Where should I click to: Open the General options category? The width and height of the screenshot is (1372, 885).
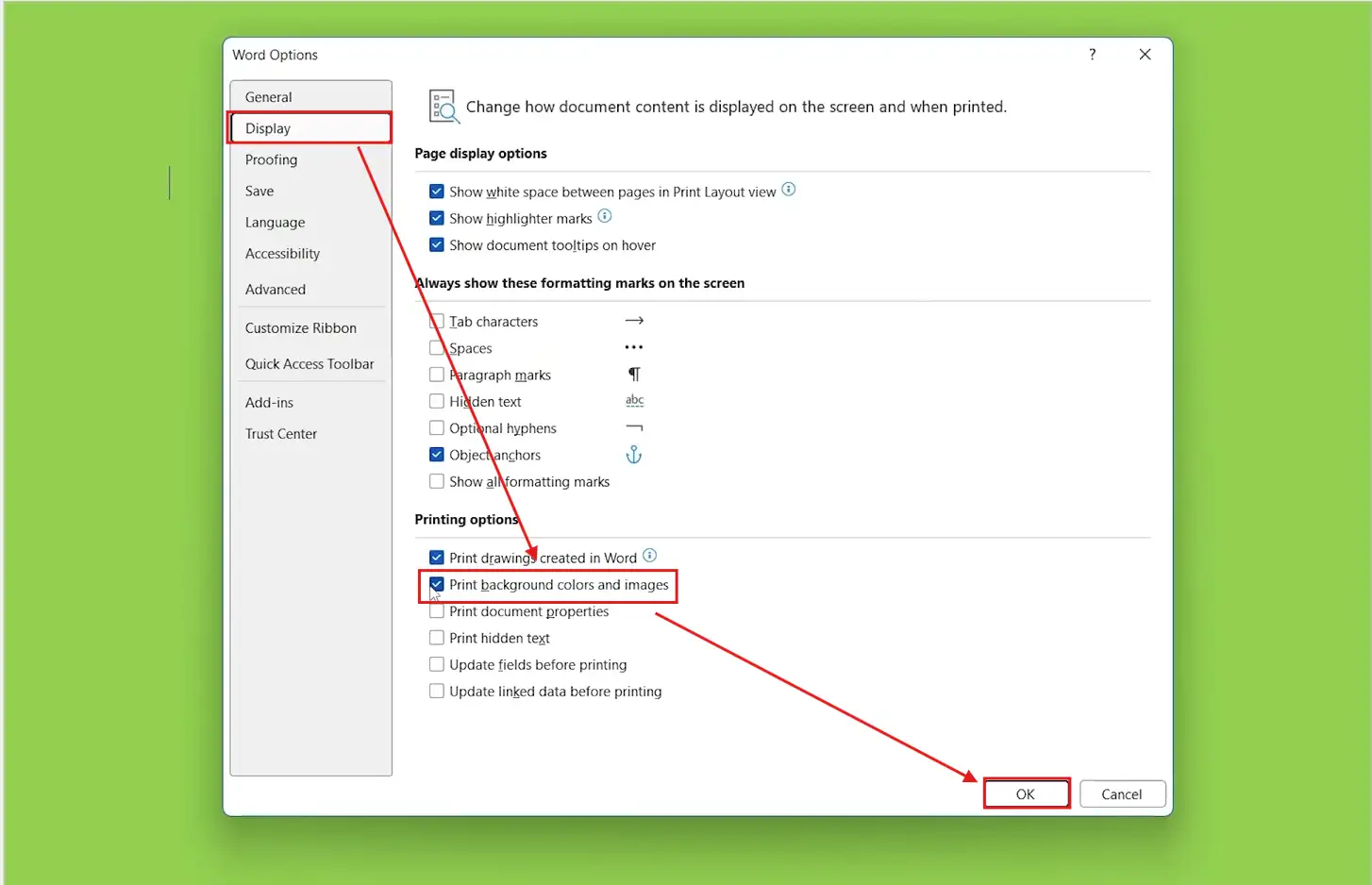coord(310,97)
